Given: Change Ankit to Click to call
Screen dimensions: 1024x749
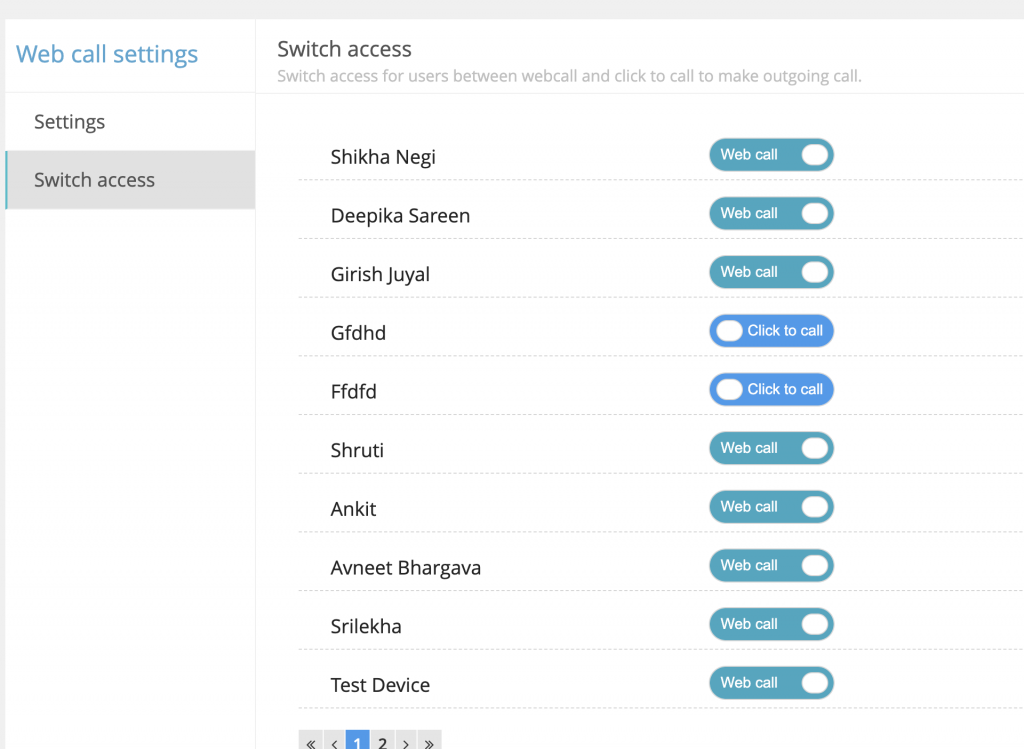Looking at the screenshot, I should tap(771, 507).
